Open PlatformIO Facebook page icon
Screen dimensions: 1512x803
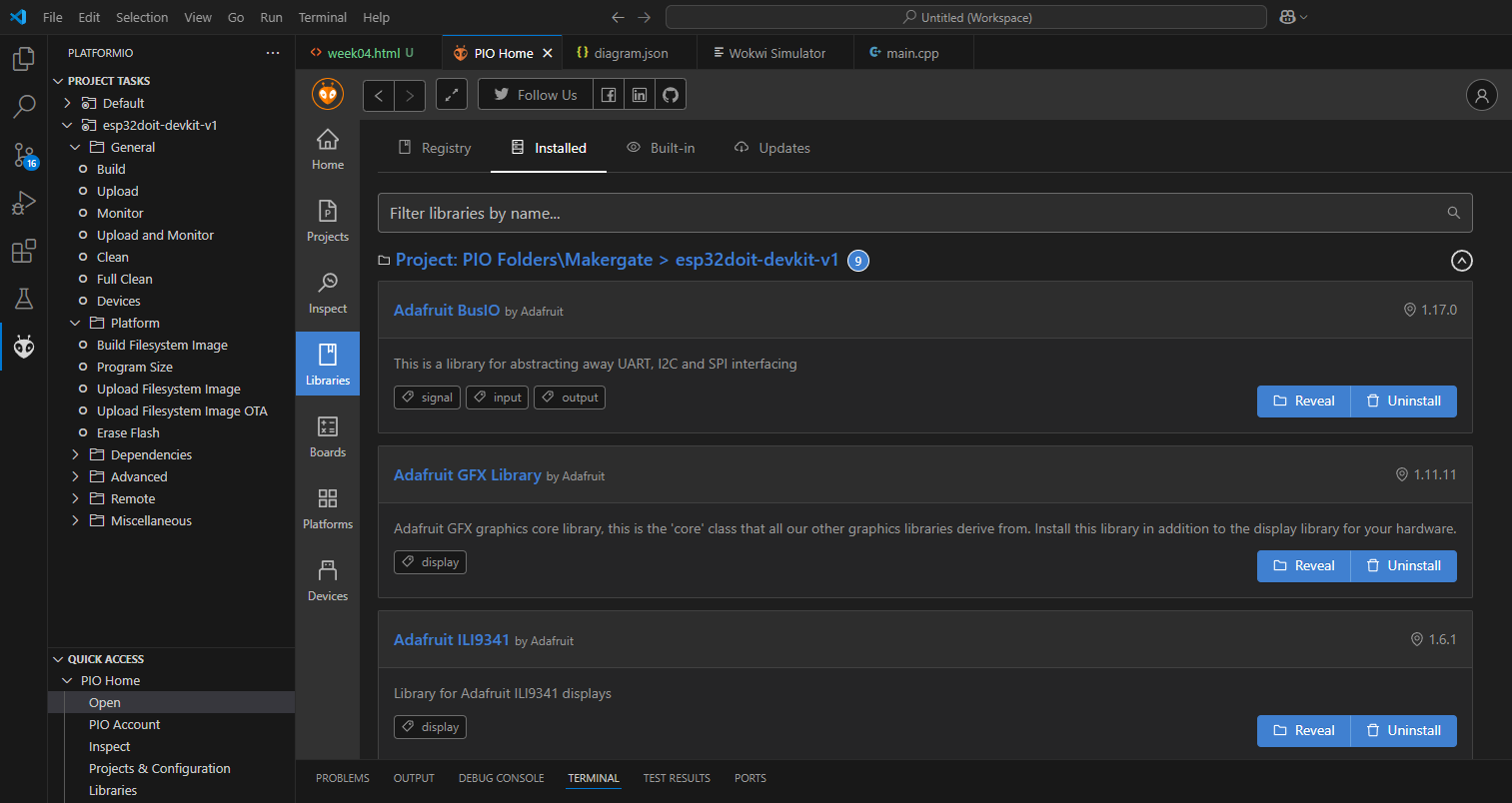(x=609, y=95)
